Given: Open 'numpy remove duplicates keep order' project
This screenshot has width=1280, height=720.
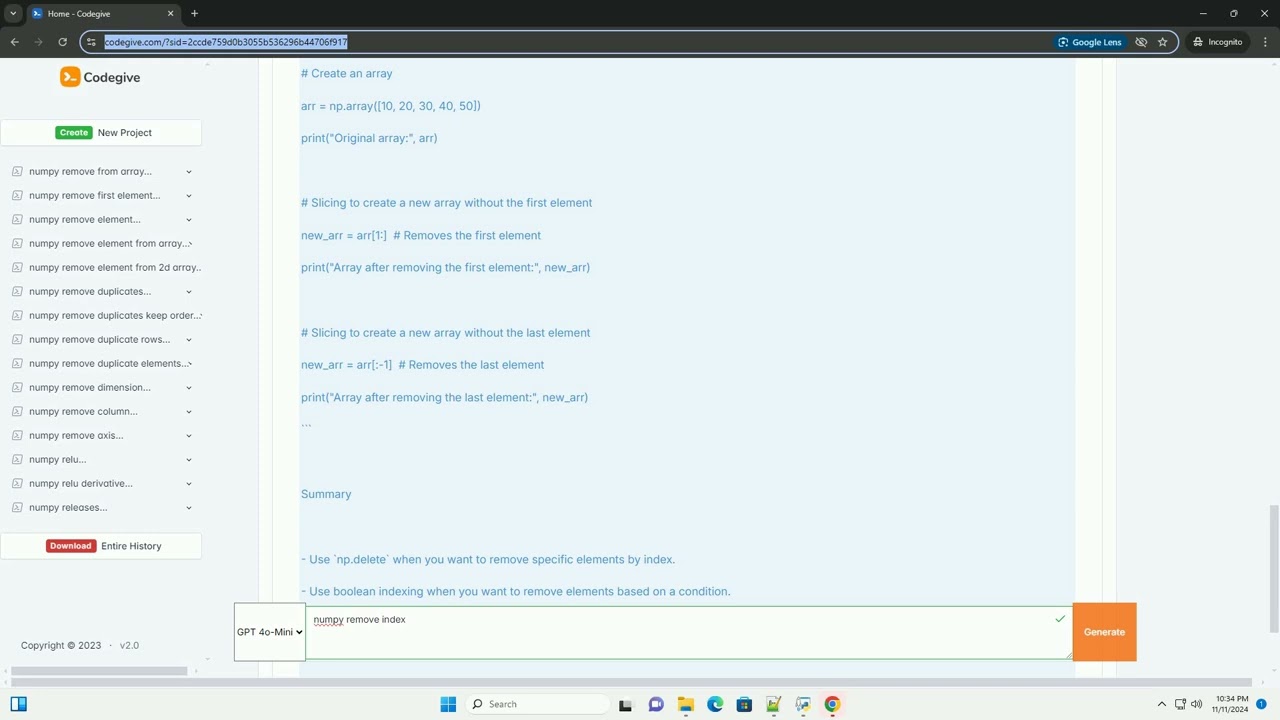Looking at the screenshot, I should point(114,315).
